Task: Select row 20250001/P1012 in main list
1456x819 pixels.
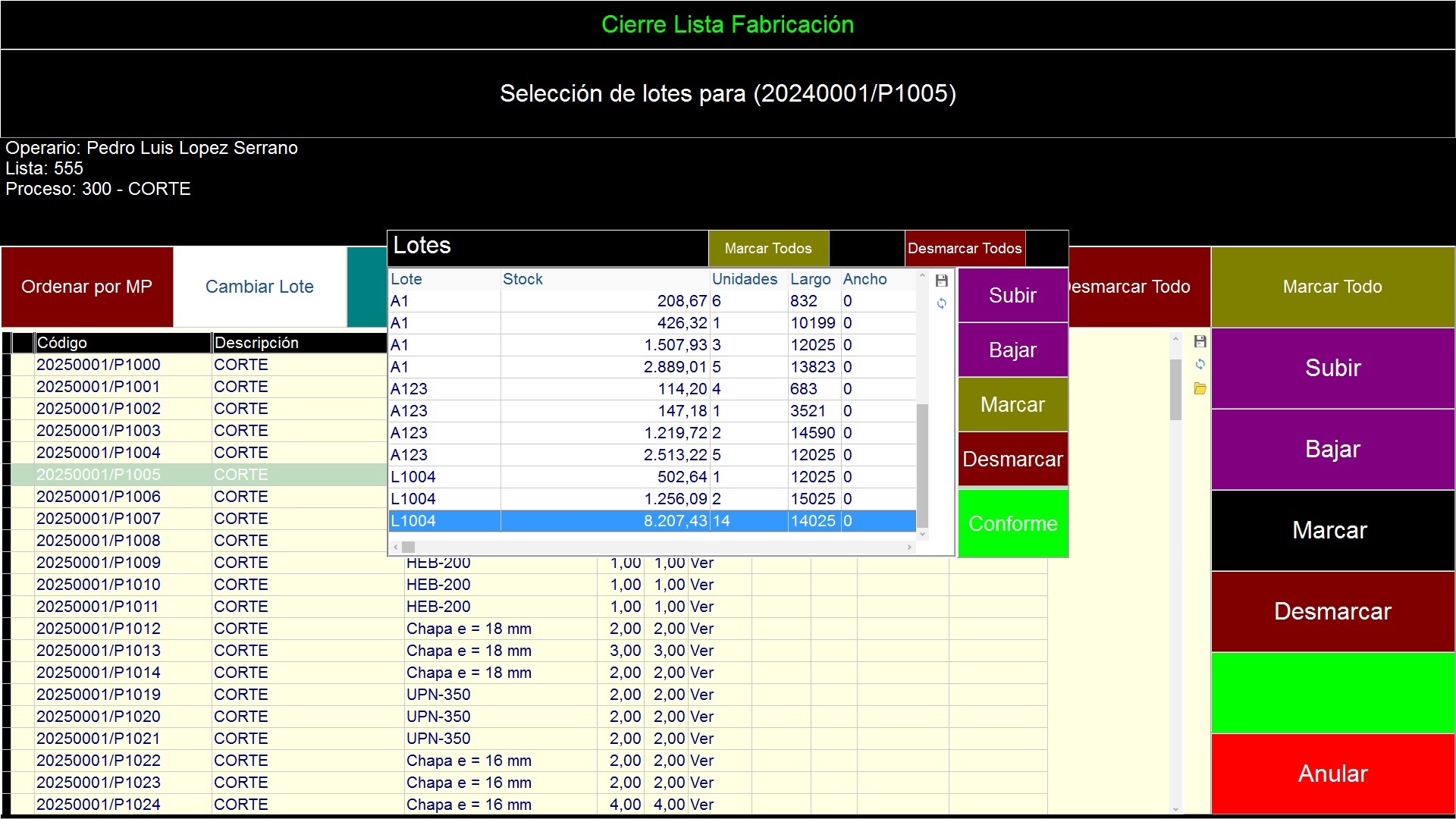Action: (x=99, y=629)
